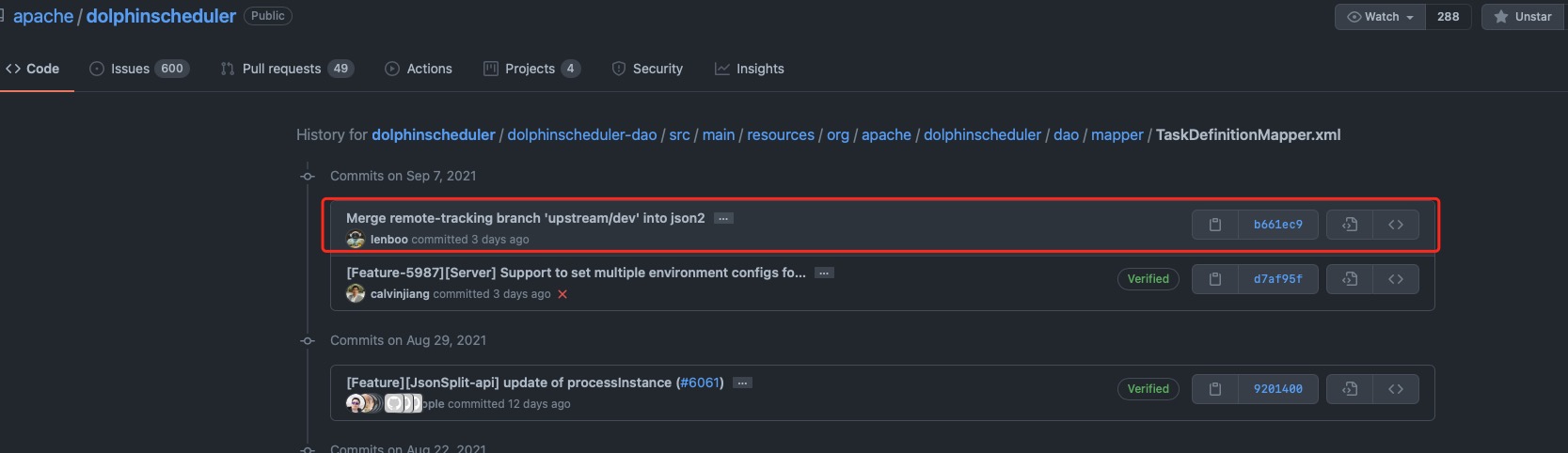Browse repository at commit b661ec9
The height and width of the screenshot is (453, 1568).
point(1396,225)
